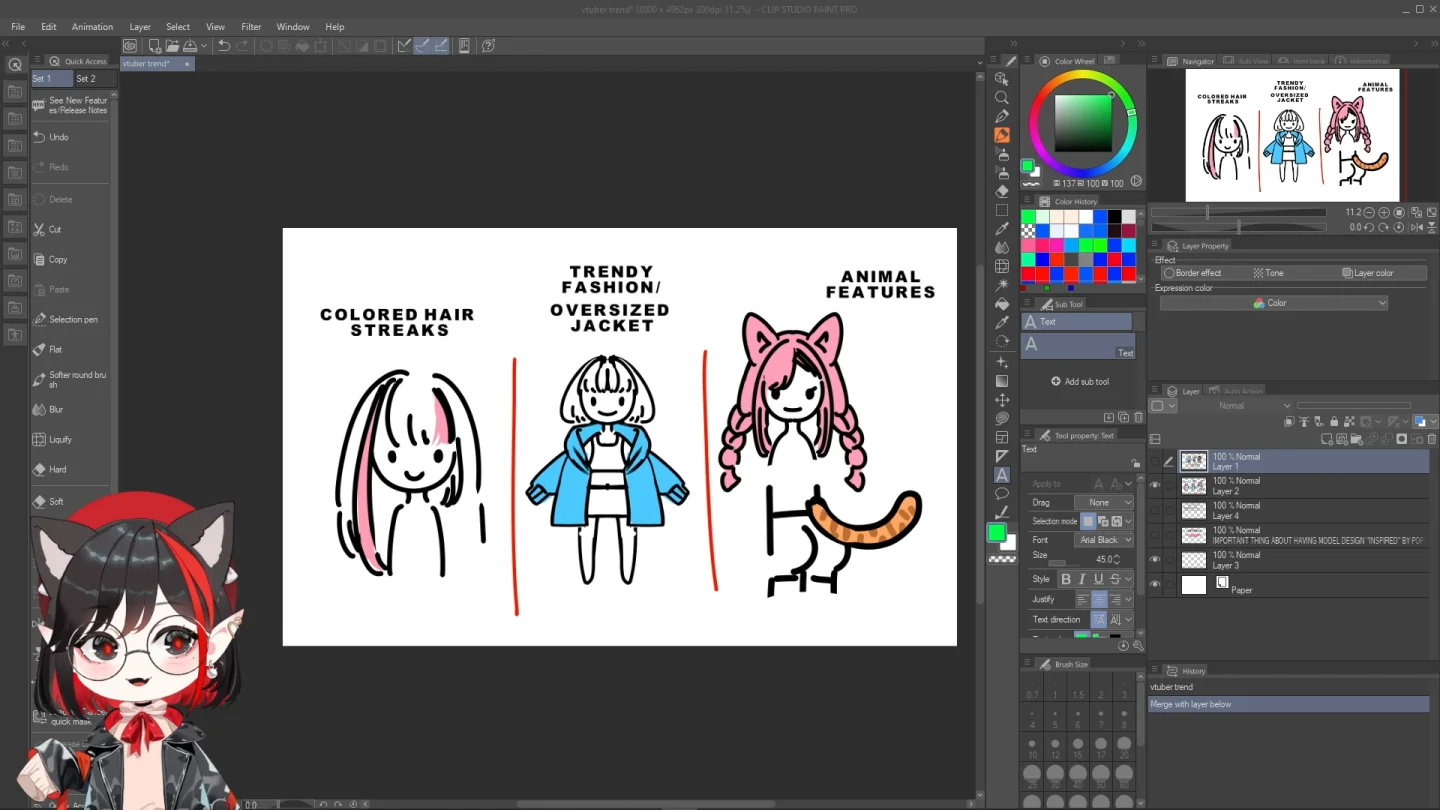
Task: Delete layer with trash icon
Action: point(1432,439)
